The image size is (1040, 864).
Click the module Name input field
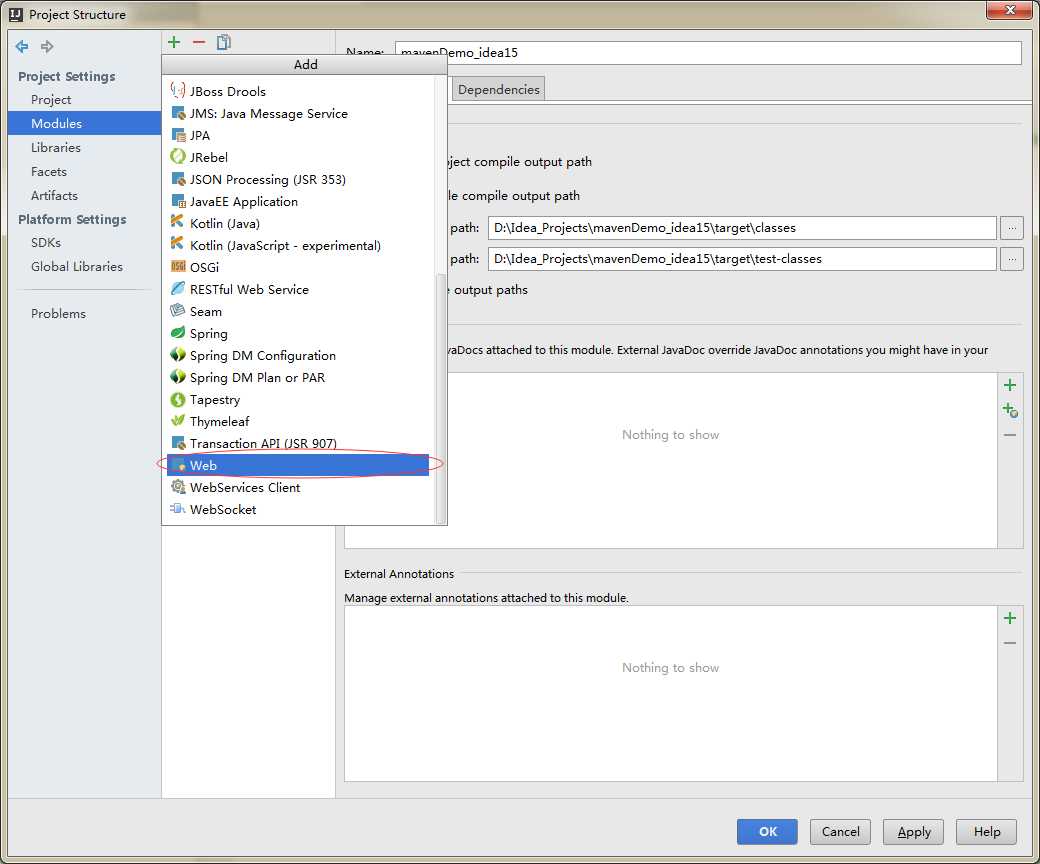click(708, 52)
